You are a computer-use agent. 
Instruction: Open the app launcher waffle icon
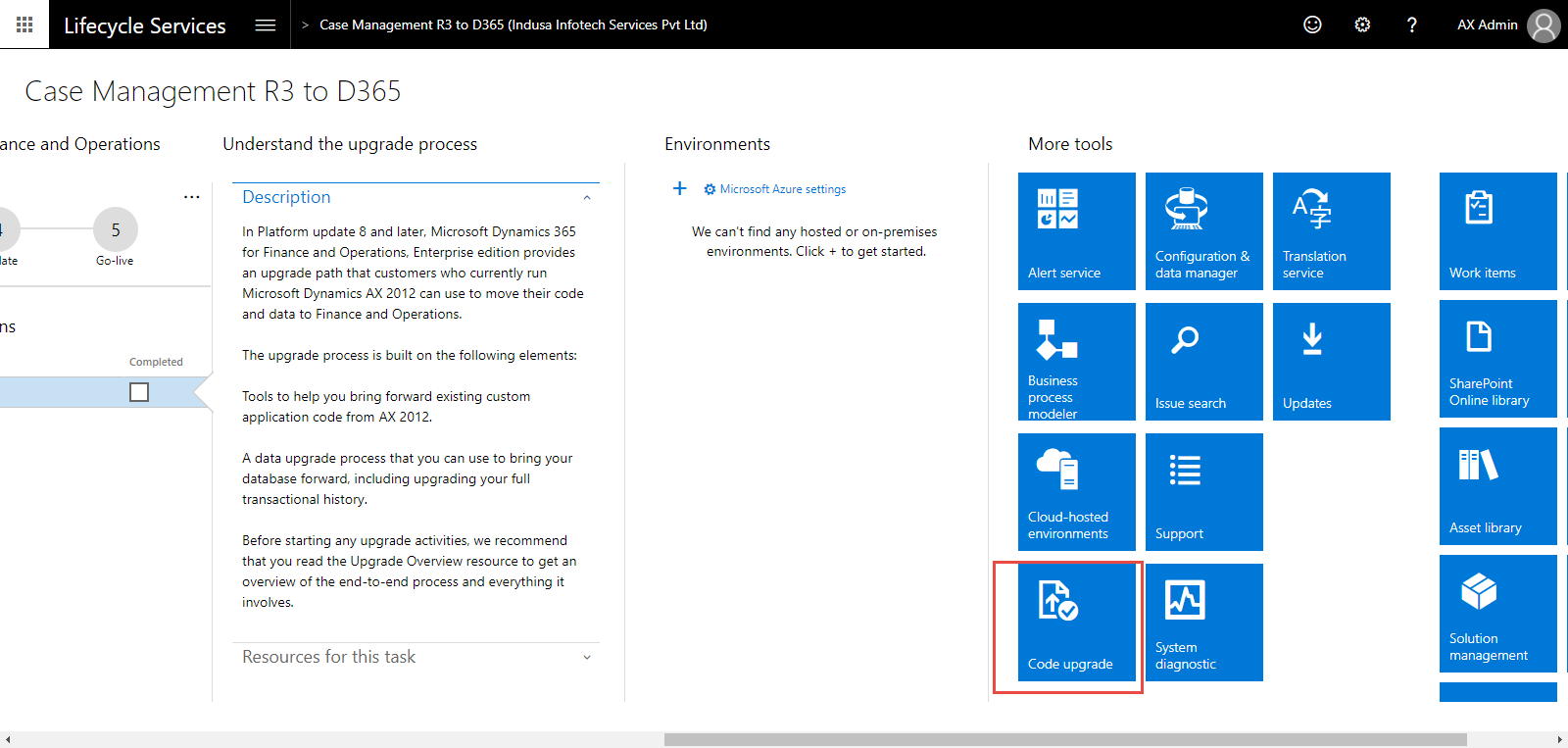click(x=24, y=25)
